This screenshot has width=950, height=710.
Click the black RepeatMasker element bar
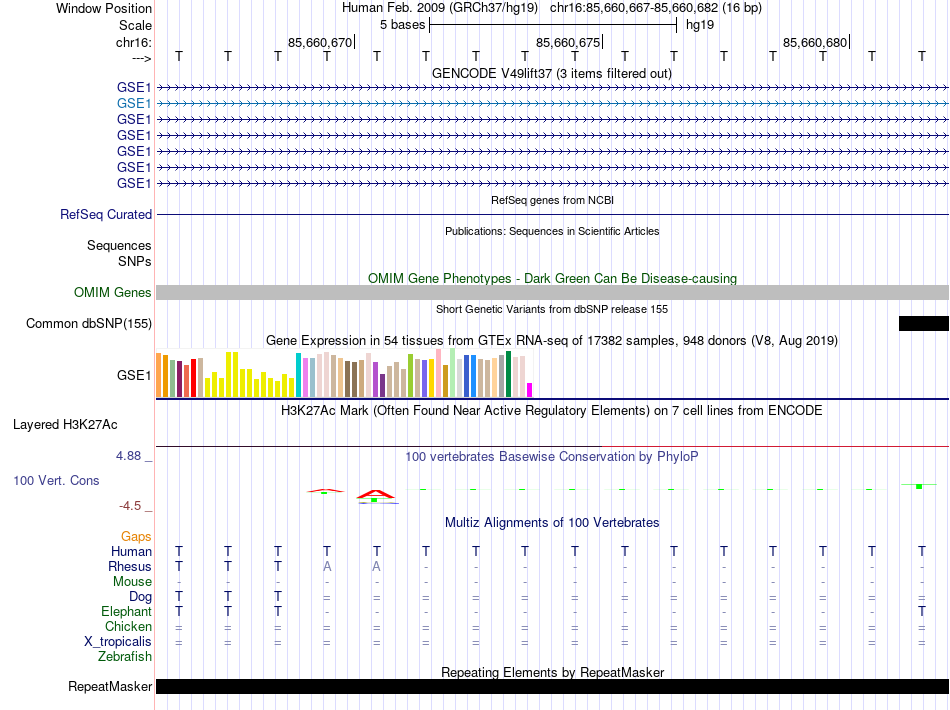tap(552, 686)
